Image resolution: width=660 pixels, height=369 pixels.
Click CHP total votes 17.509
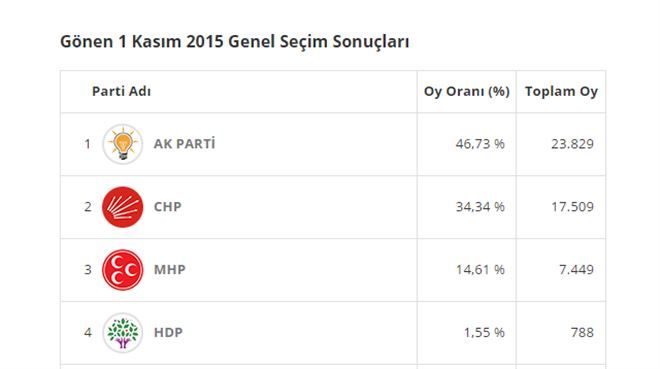pos(572,207)
